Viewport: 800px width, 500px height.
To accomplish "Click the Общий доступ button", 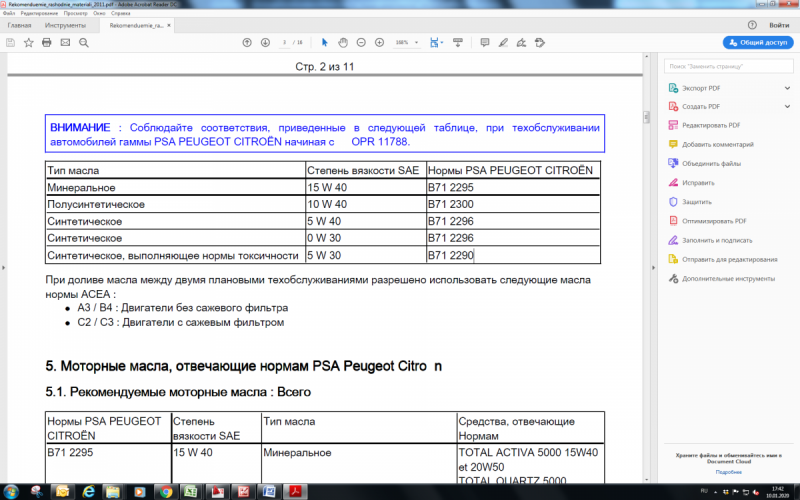I will pyautogui.click(x=757, y=43).
